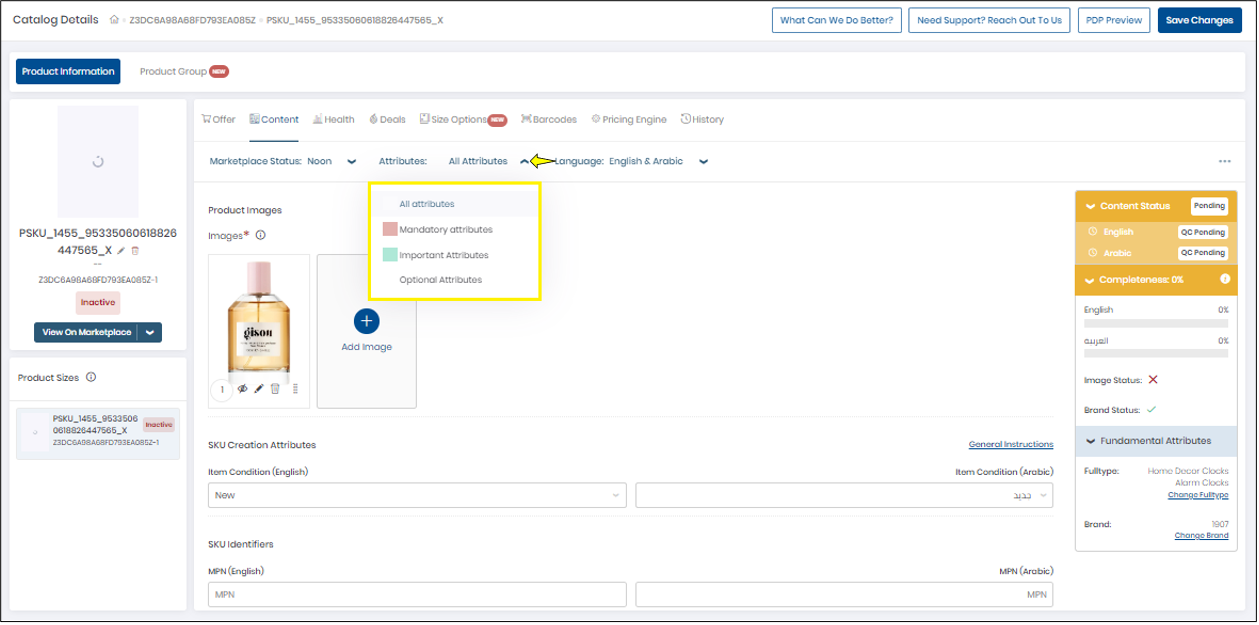
Task: Edit the PSKU title via its pencil icon
Action: point(121,250)
